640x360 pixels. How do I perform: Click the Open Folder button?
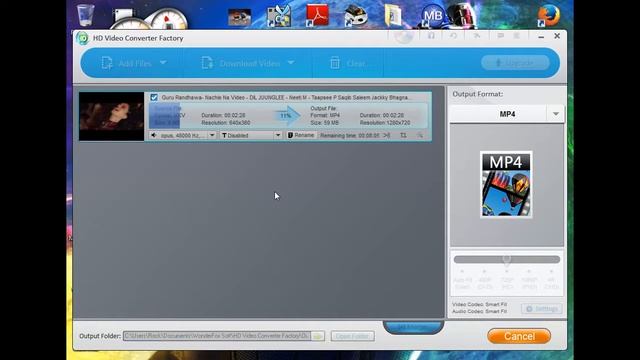[x=352, y=336]
